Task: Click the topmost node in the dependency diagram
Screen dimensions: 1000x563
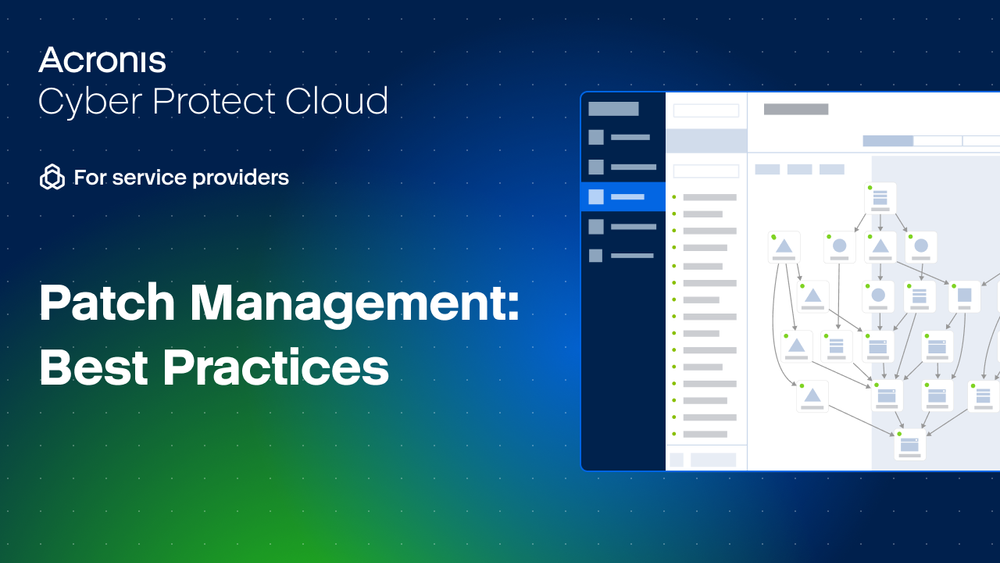Action: [x=880, y=198]
